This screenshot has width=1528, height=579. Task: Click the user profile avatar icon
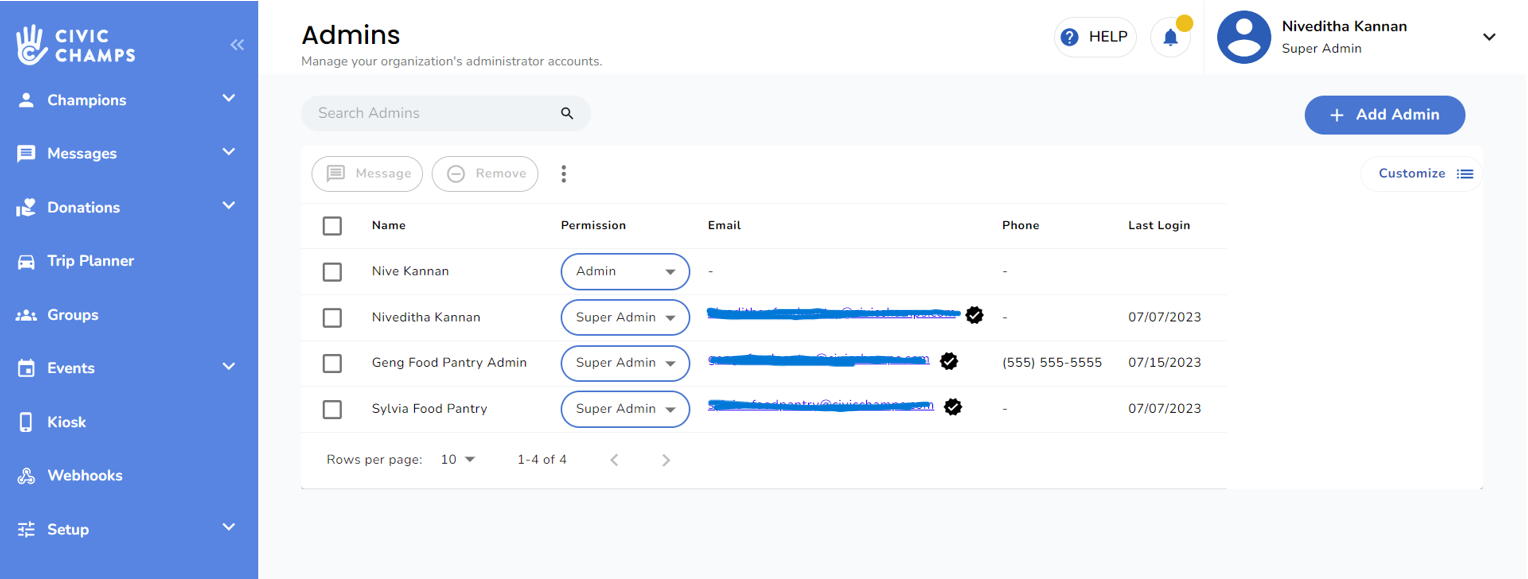(1243, 38)
